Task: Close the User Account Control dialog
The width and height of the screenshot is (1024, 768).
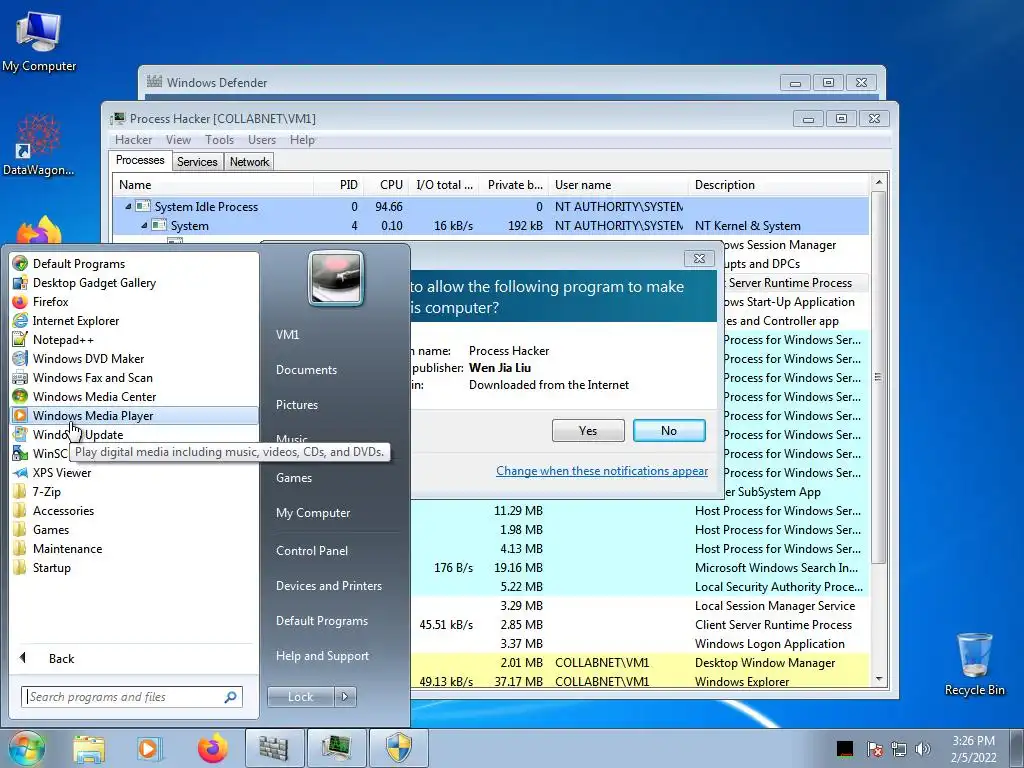Action: 699,258
